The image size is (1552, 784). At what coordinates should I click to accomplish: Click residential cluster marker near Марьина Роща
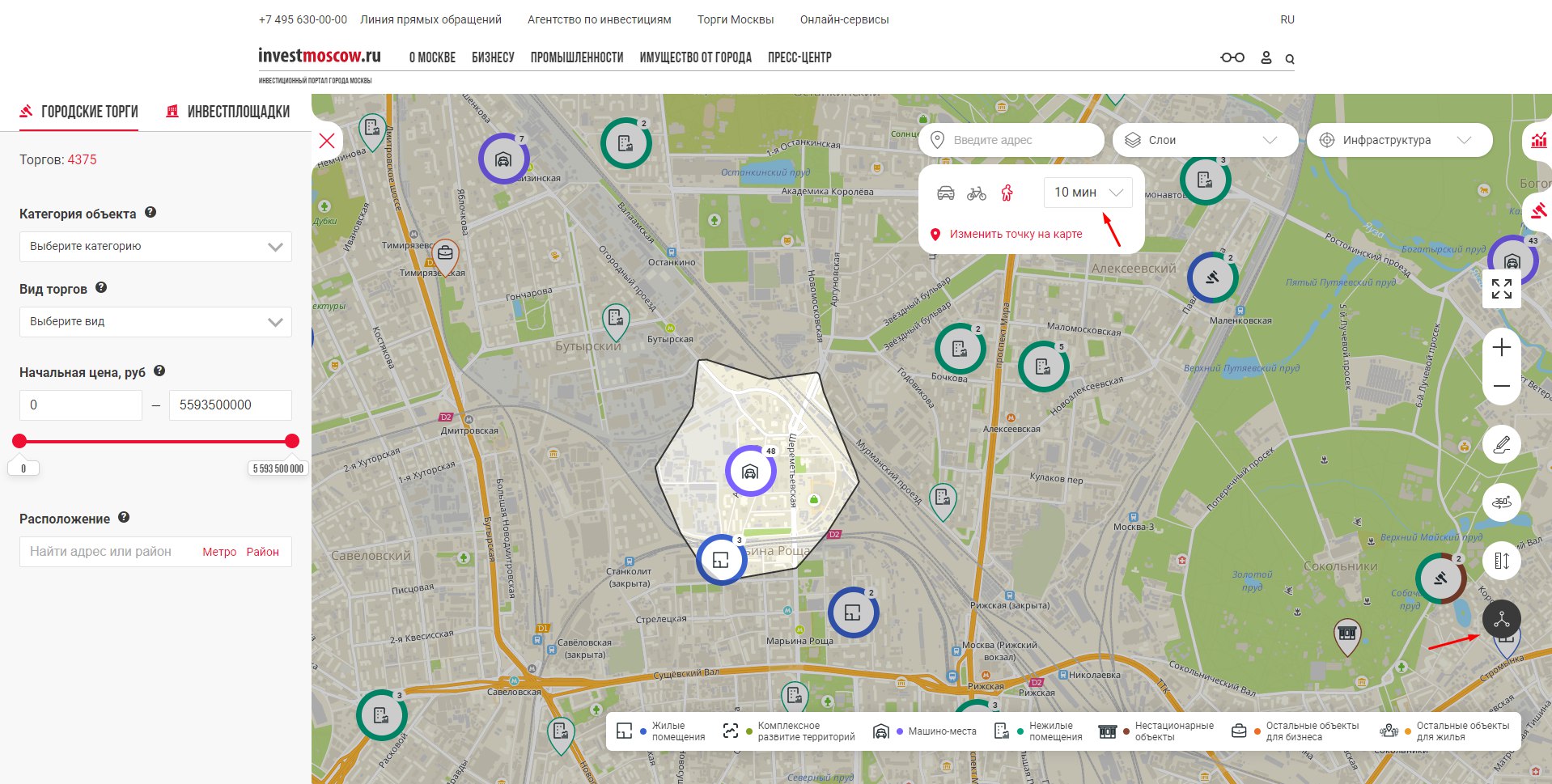pyautogui.click(x=853, y=612)
